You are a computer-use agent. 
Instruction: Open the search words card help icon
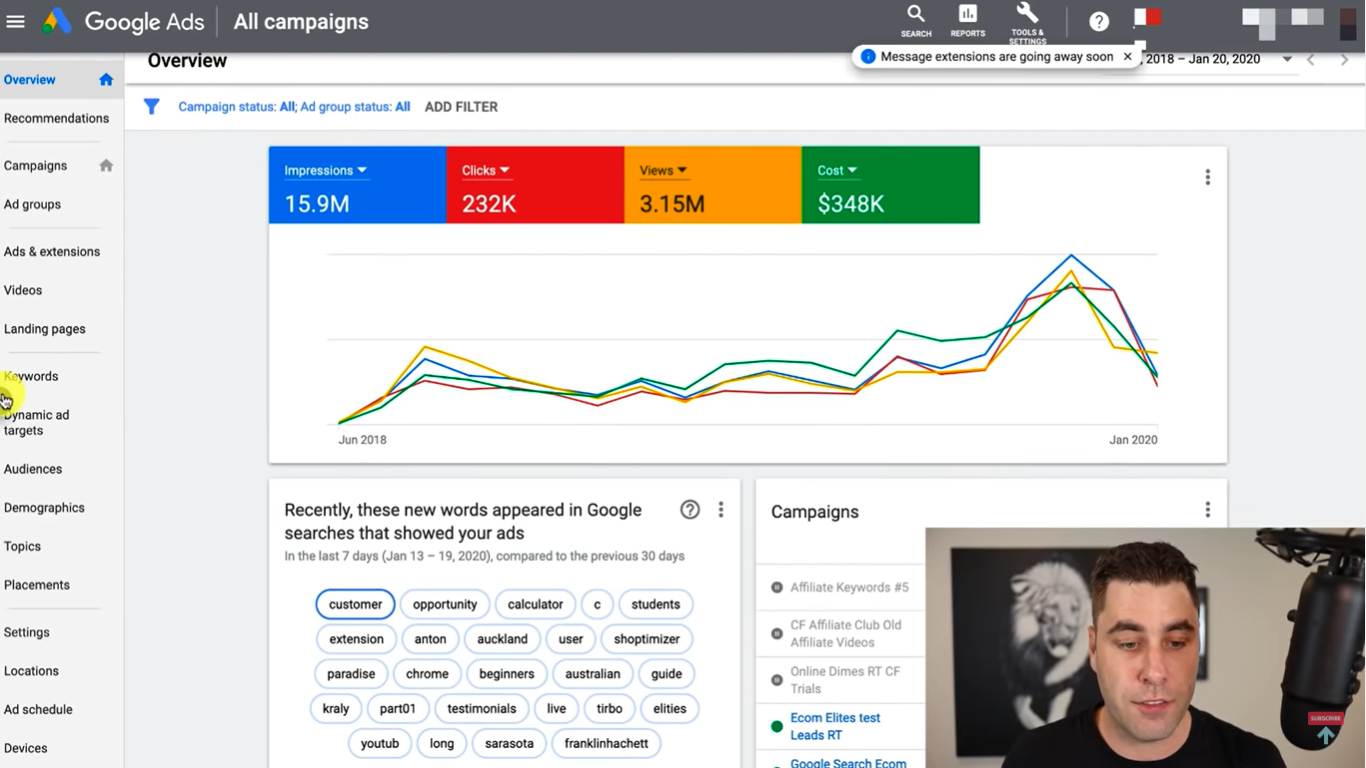690,510
